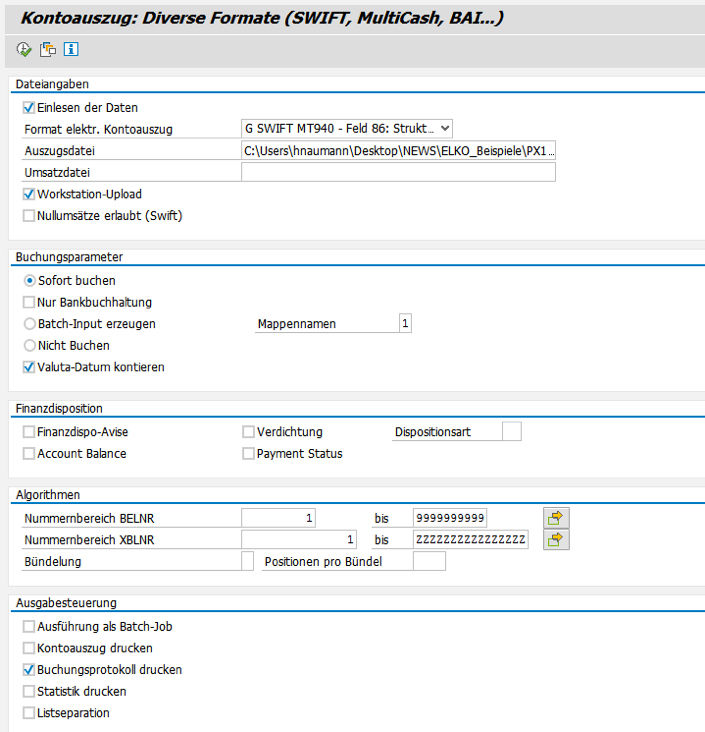
Task: Enable Nullumsätze erlaubt (Swift)
Action: (x=29, y=215)
